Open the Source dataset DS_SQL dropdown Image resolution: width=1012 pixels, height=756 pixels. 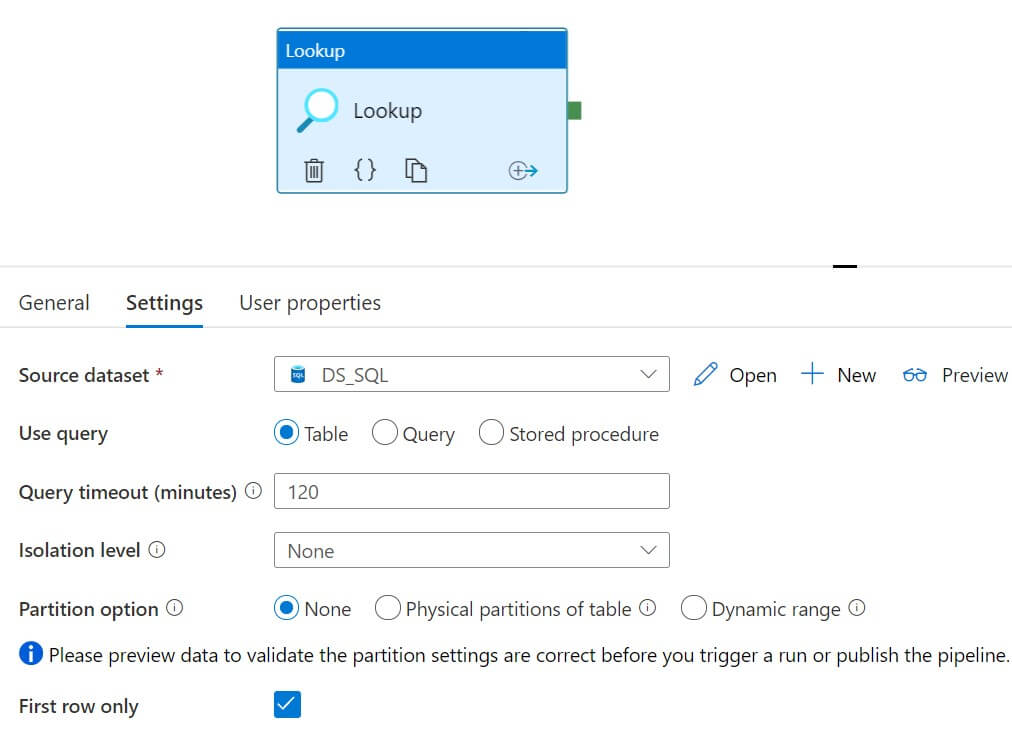[471, 375]
